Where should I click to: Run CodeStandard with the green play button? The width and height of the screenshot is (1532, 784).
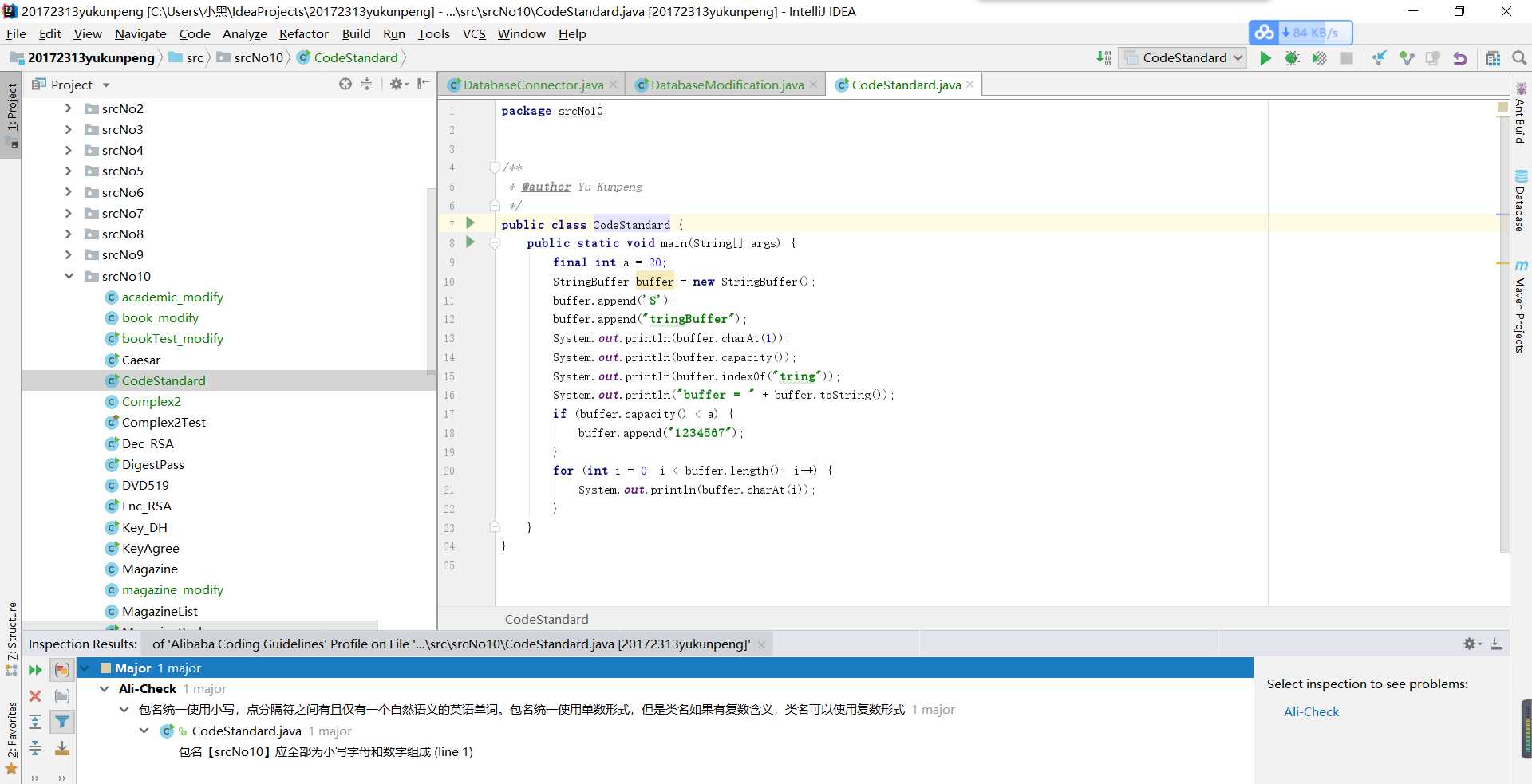(1265, 58)
